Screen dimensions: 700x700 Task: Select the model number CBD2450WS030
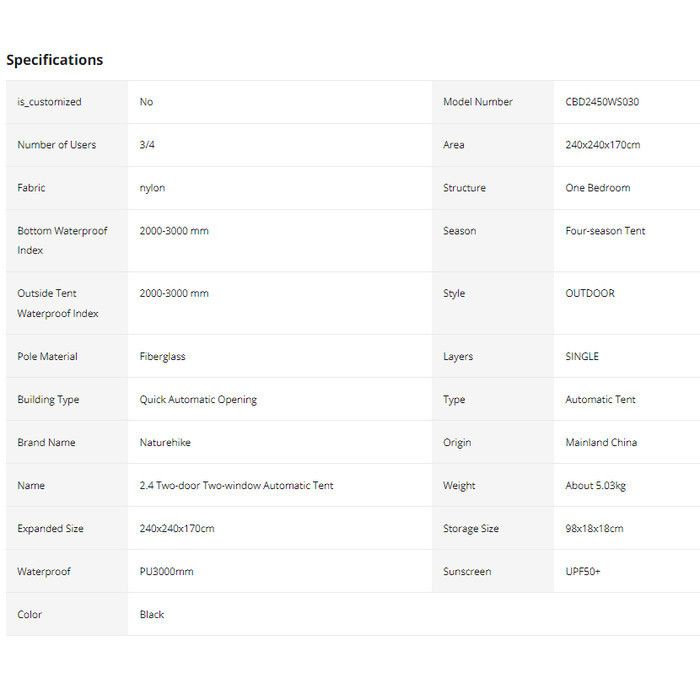(602, 102)
